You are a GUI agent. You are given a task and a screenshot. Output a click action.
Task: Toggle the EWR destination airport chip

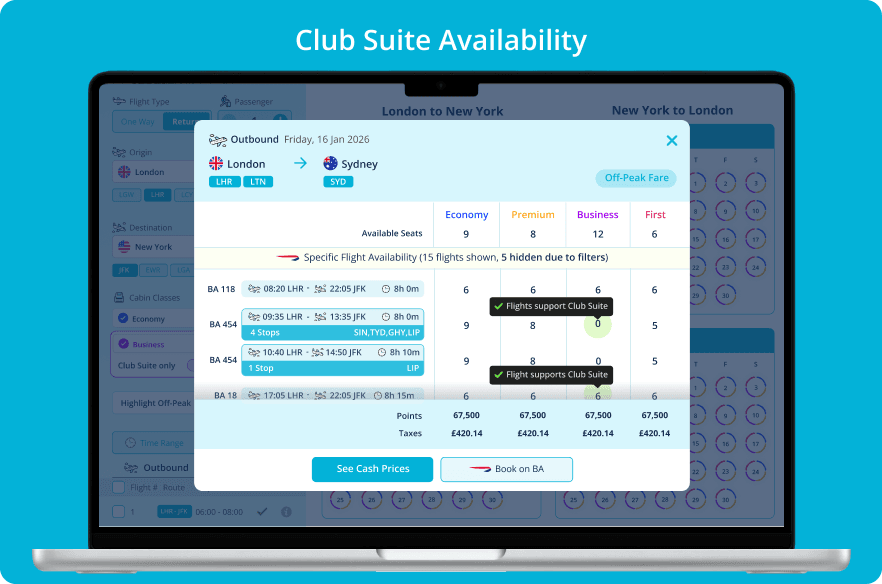(x=153, y=270)
